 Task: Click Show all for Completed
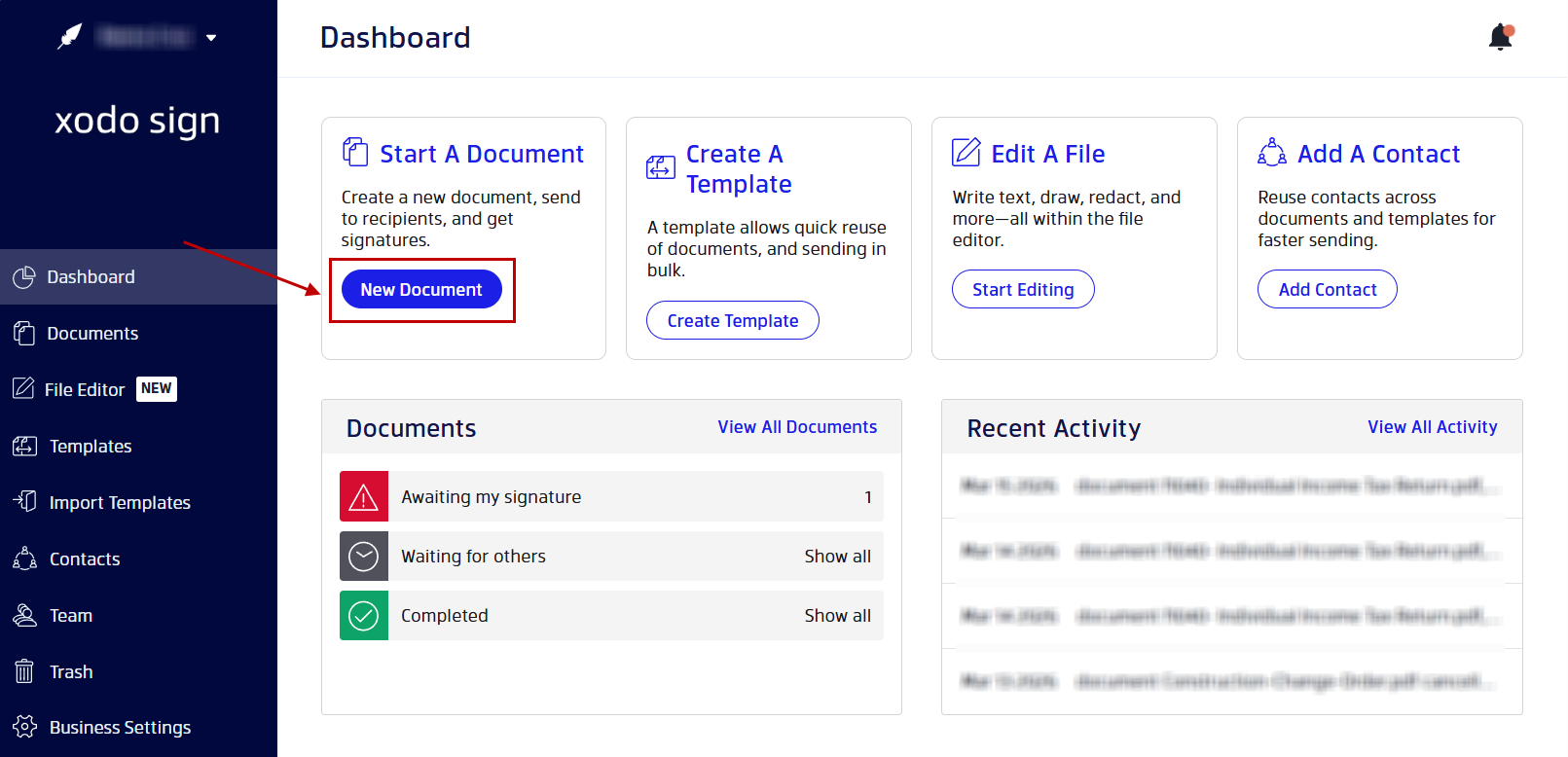point(838,616)
